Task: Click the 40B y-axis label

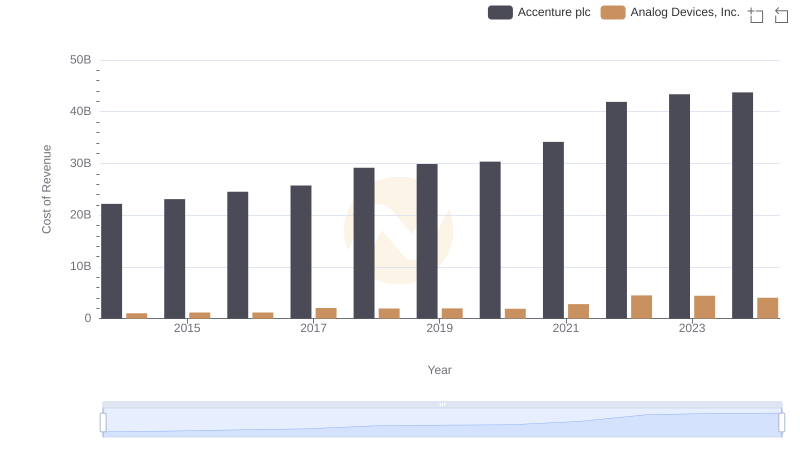Action: point(81,111)
